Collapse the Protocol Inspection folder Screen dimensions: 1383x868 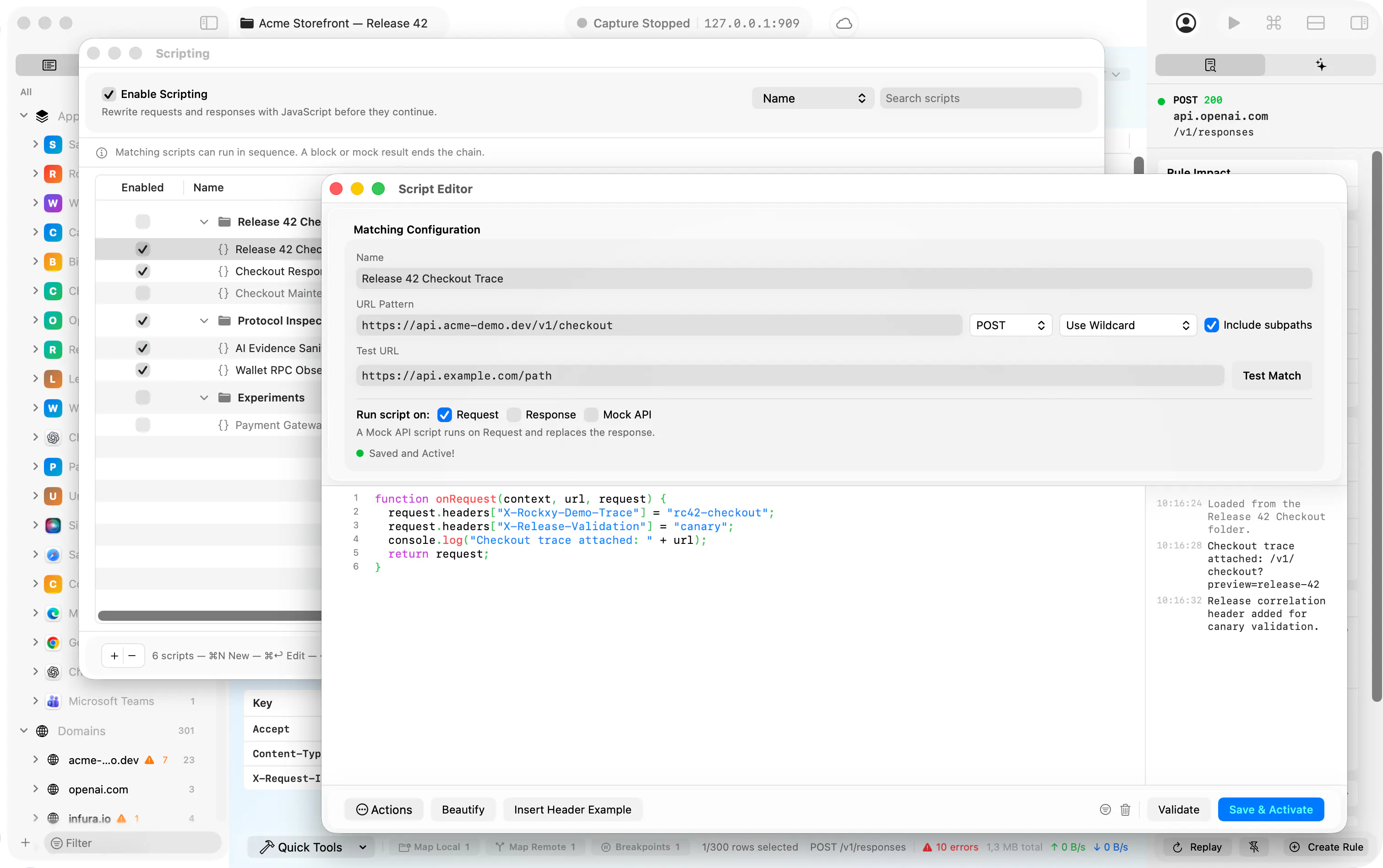coord(204,320)
